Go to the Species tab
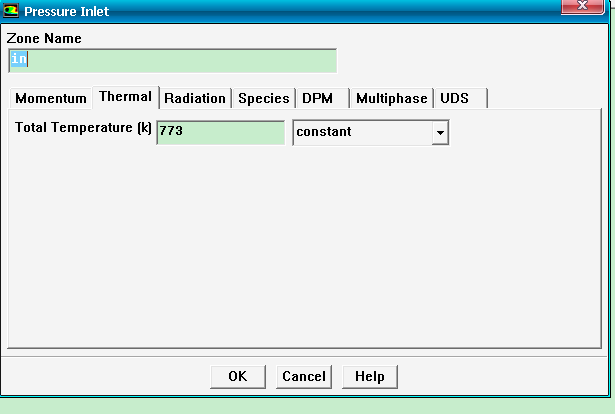Image resolution: width=615 pixels, height=414 pixels. [264, 98]
